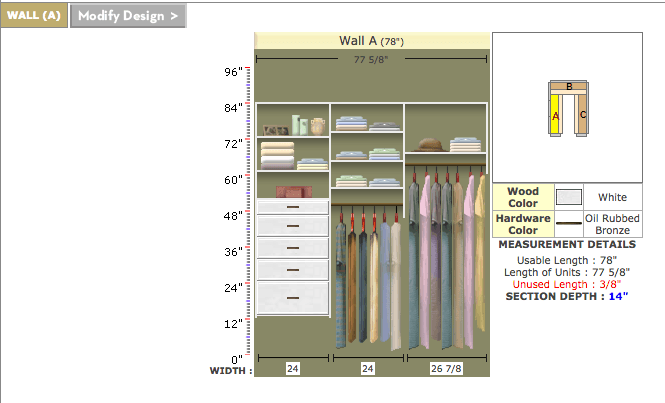This screenshot has height=403, width=665.
Task: Click the White color name
Action: tap(612, 197)
